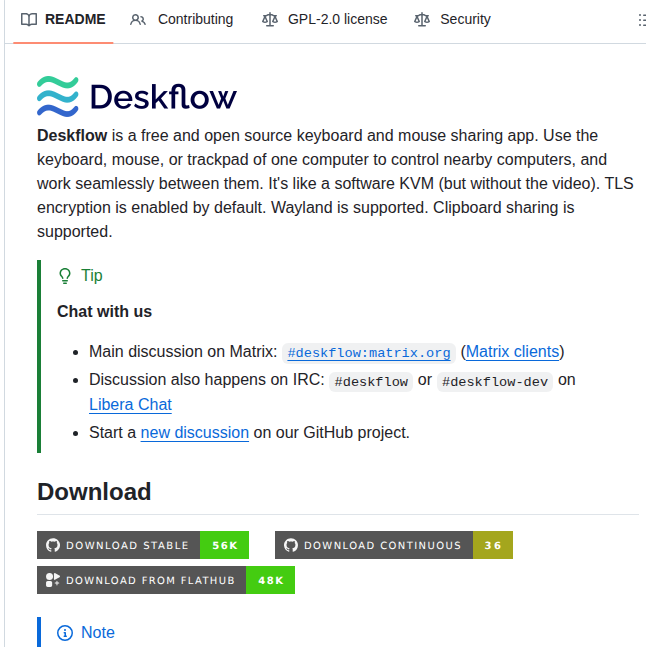This screenshot has width=646, height=647.
Task: Click the Download Continuous badge
Action: [394, 545]
